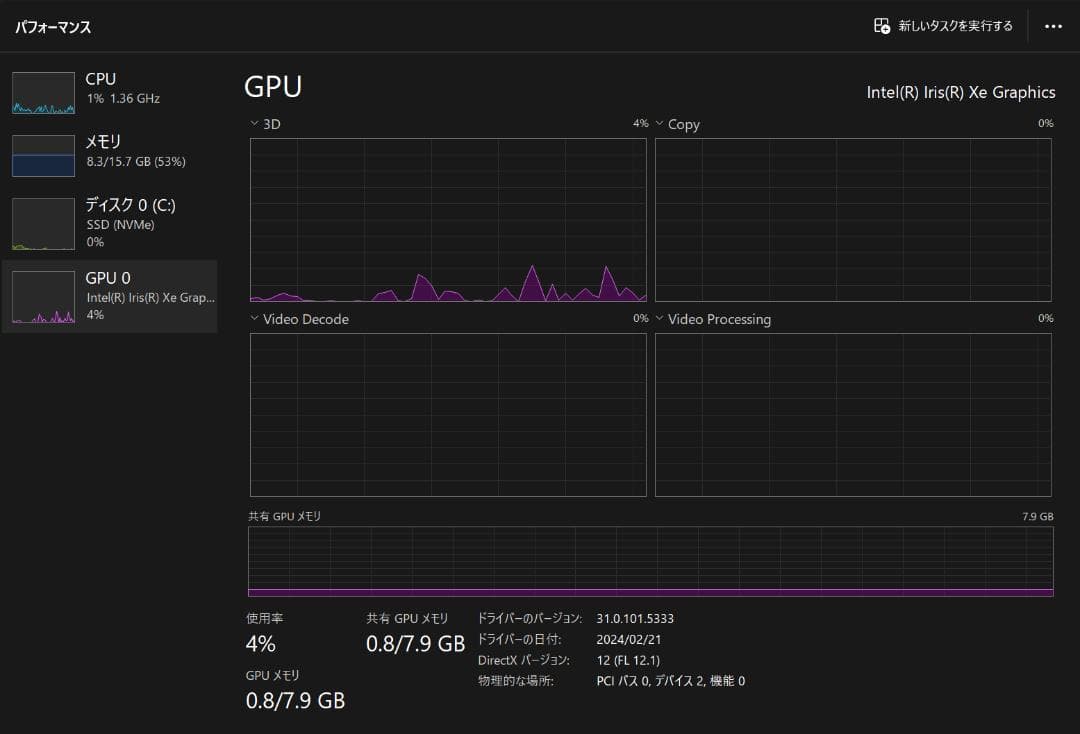Open the Copy engine dropdown chevron
The height and width of the screenshot is (734, 1080).
[x=660, y=124]
